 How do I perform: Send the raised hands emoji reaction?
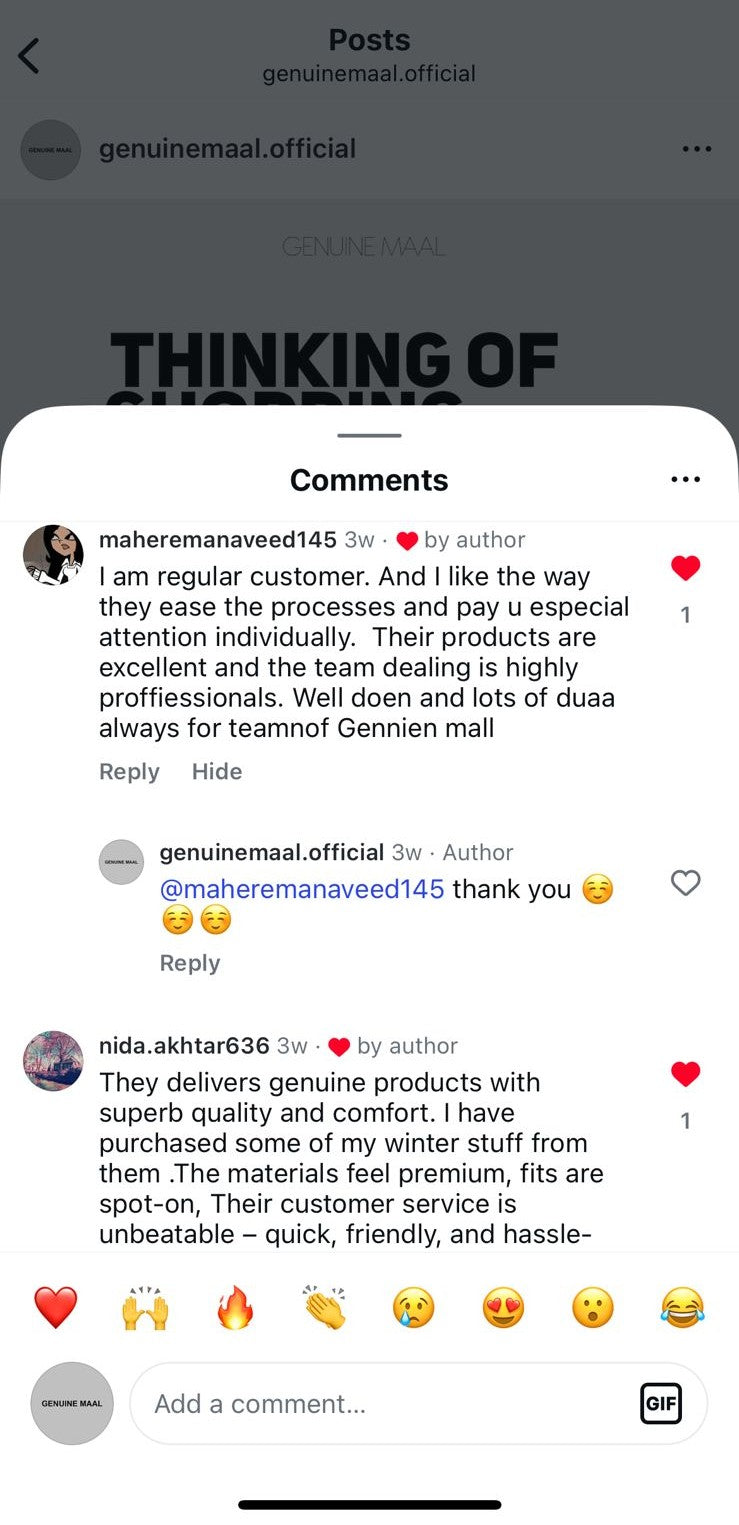point(145,1307)
